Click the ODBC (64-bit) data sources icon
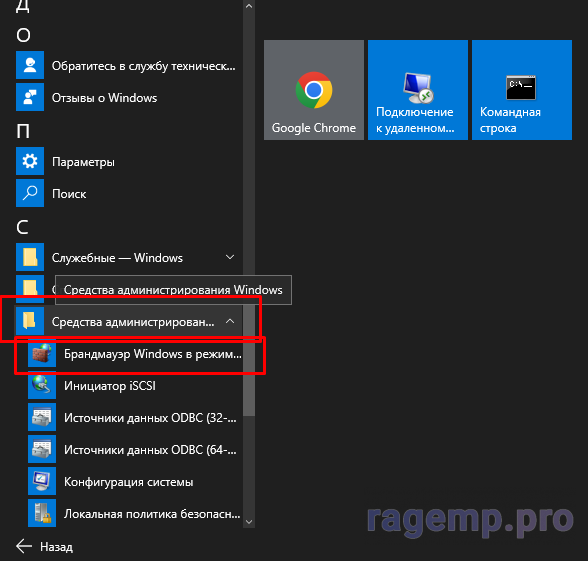Viewport: 588px width, 561px height. pyautogui.click(x=42, y=449)
